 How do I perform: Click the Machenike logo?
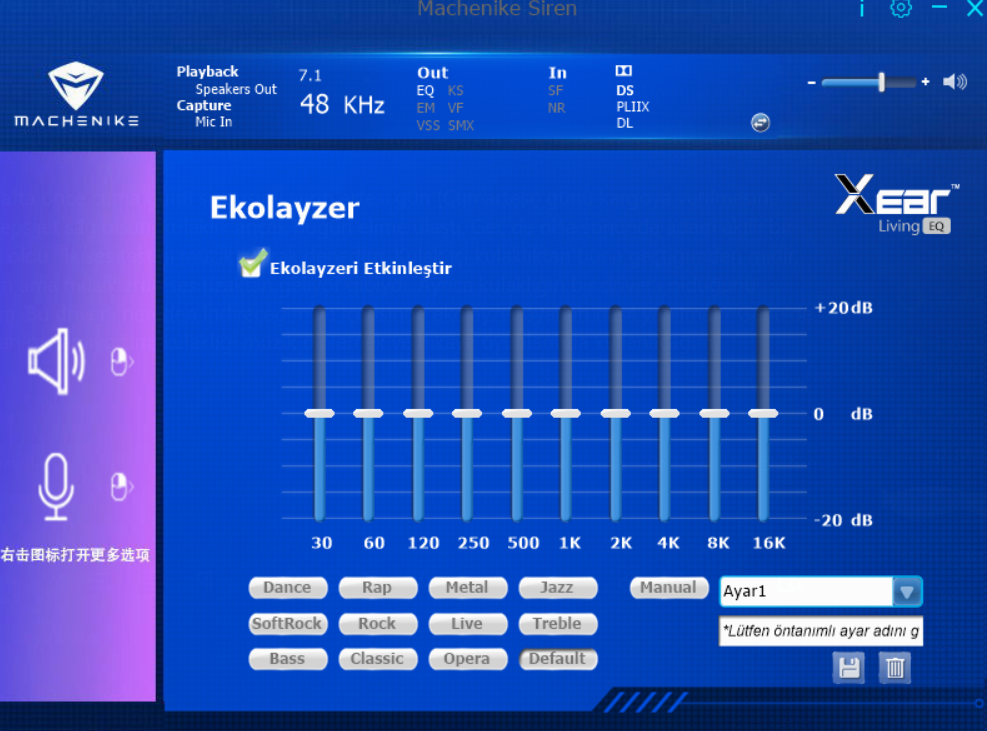(x=76, y=94)
